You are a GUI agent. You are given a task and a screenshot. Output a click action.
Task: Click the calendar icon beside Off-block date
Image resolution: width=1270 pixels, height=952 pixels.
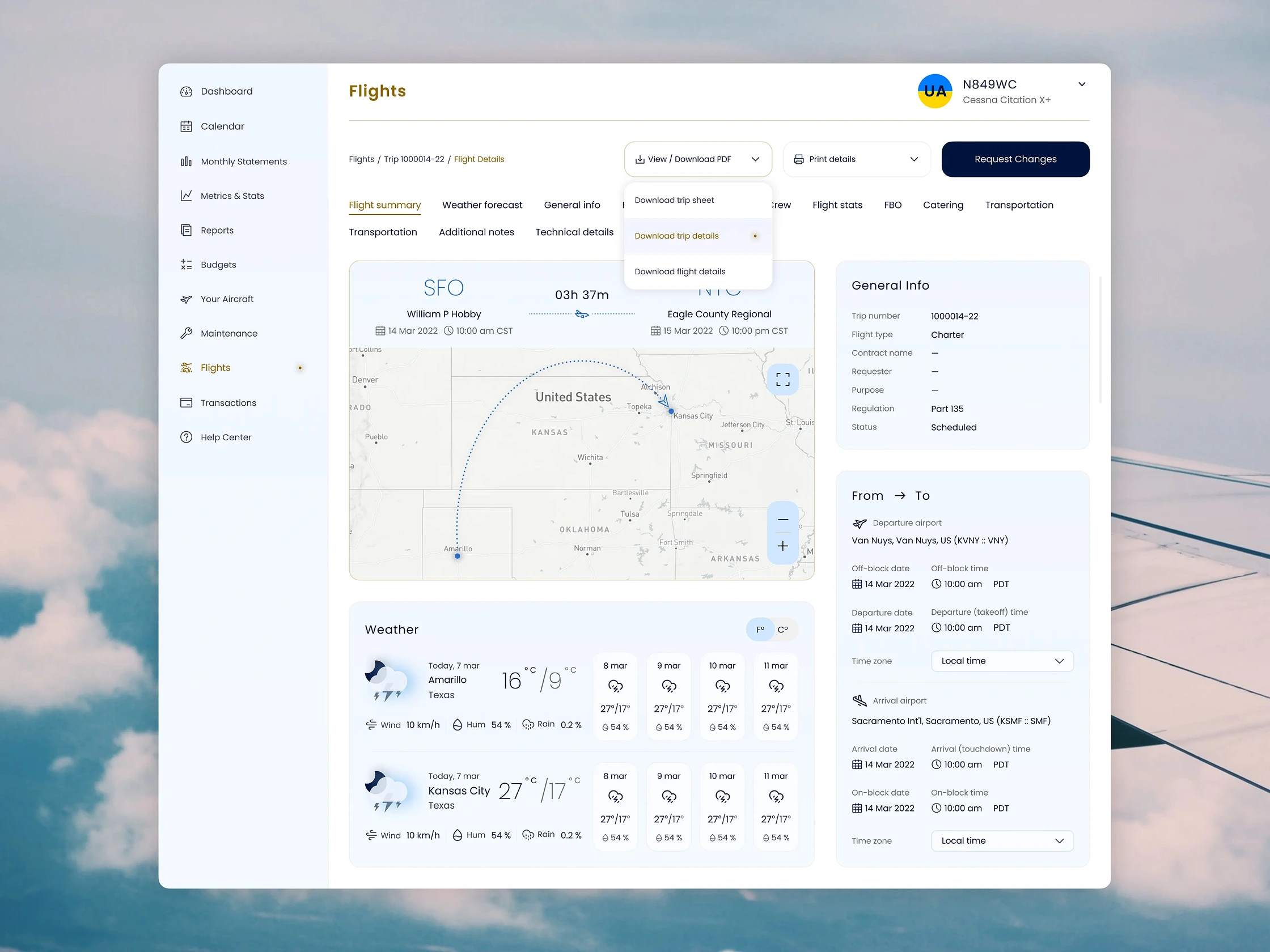pos(857,584)
